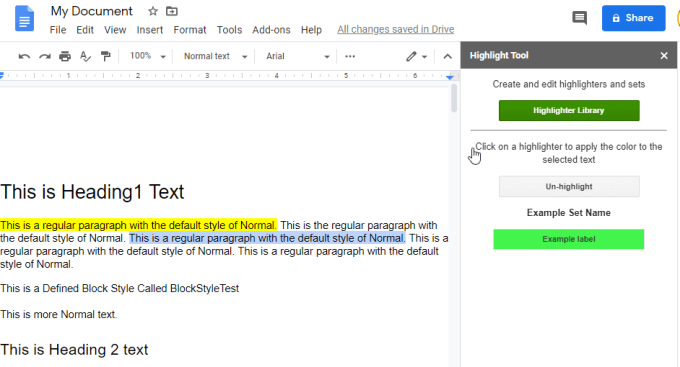This screenshot has height=367, width=680.
Task: Open the Normal text style dropdown
Action: pyautogui.click(x=215, y=56)
